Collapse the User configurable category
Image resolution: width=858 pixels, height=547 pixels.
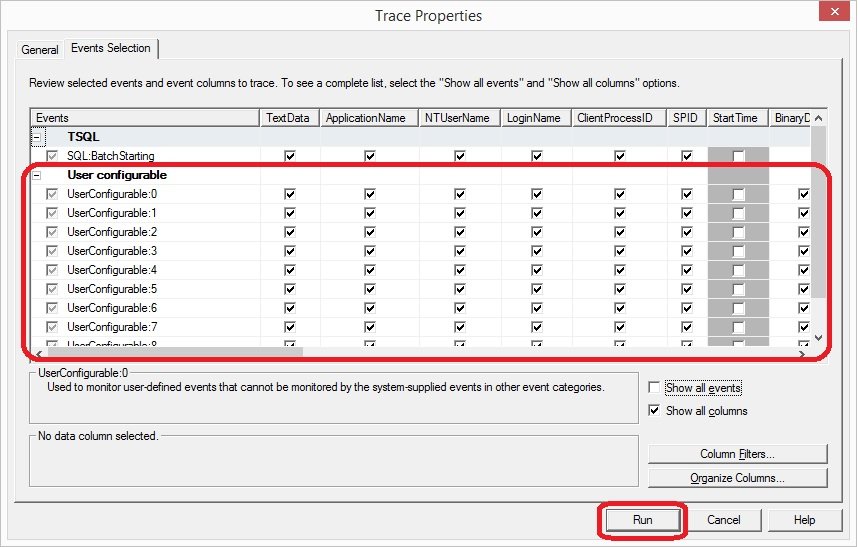point(37,176)
